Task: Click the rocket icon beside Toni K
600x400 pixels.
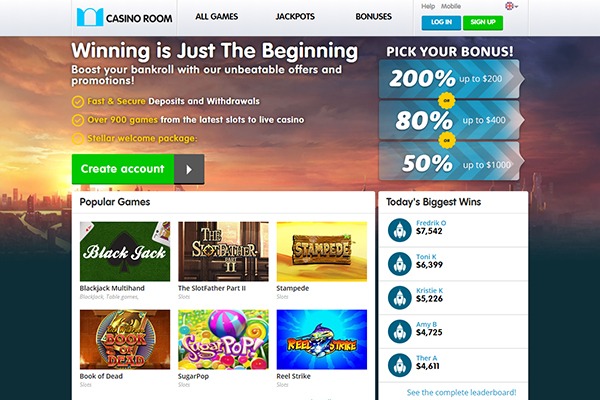Action: tap(399, 264)
